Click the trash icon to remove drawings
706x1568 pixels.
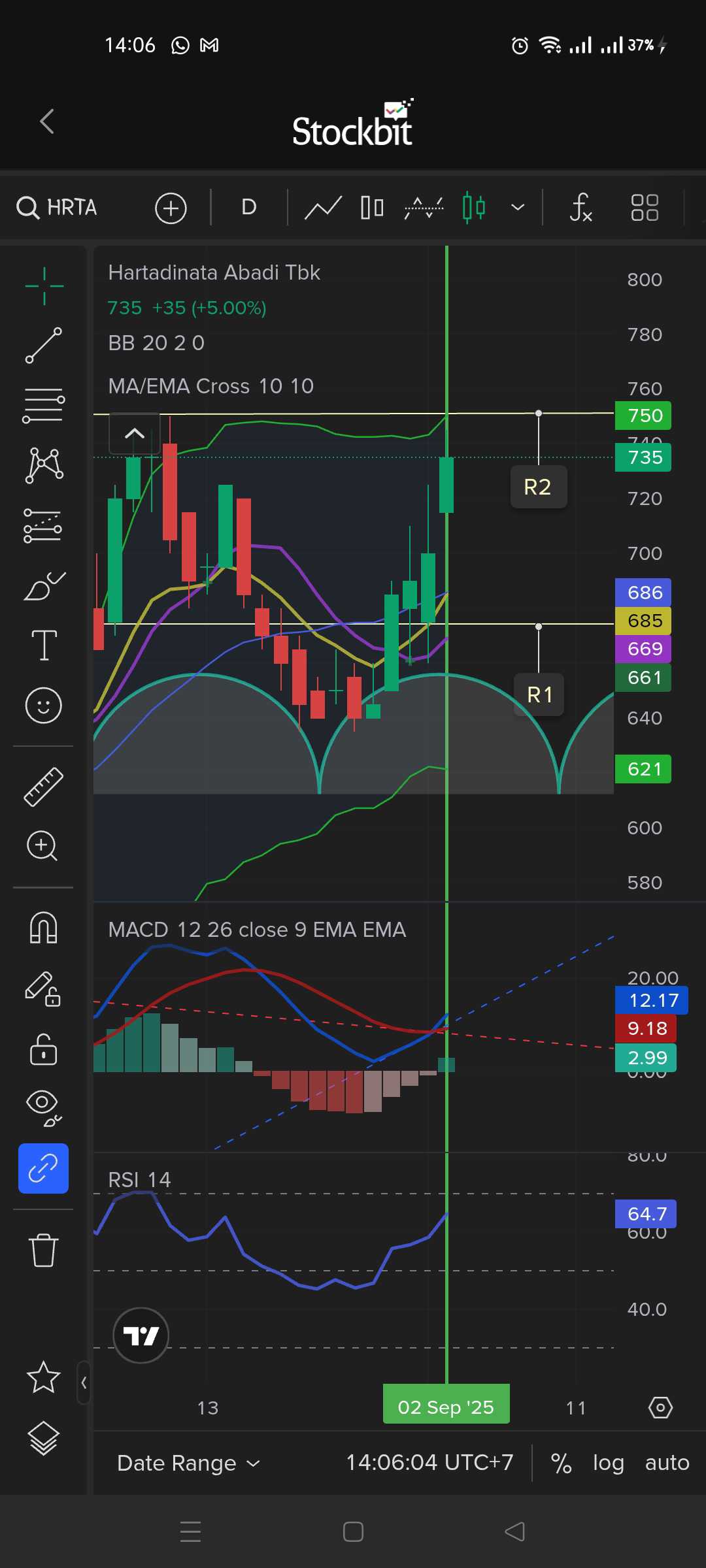click(44, 1250)
